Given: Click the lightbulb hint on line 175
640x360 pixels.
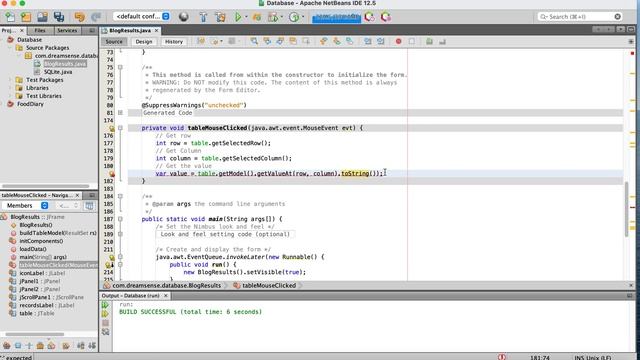Looking at the screenshot, I should (x=112, y=128).
